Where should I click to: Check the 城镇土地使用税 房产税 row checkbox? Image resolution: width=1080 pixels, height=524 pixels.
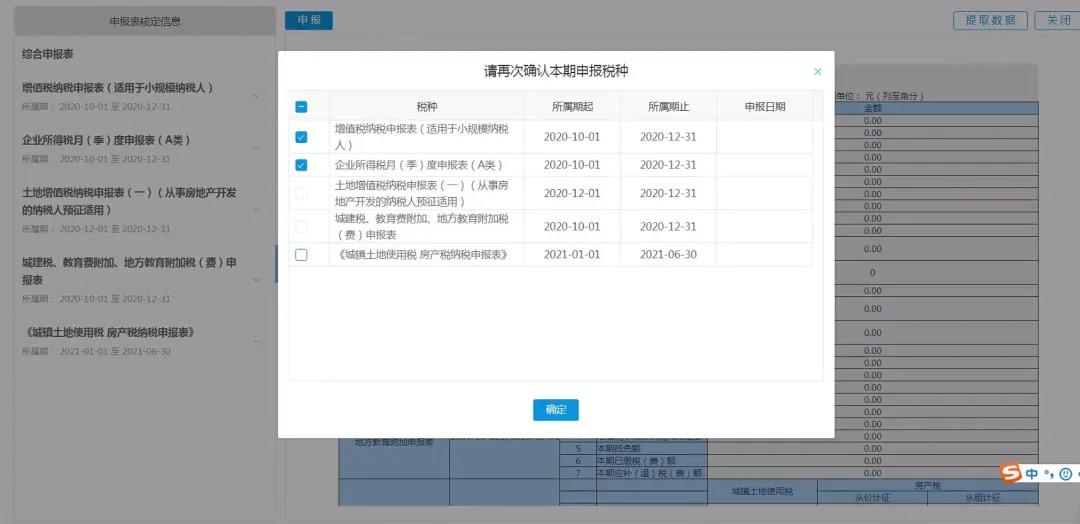tap(301, 255)
